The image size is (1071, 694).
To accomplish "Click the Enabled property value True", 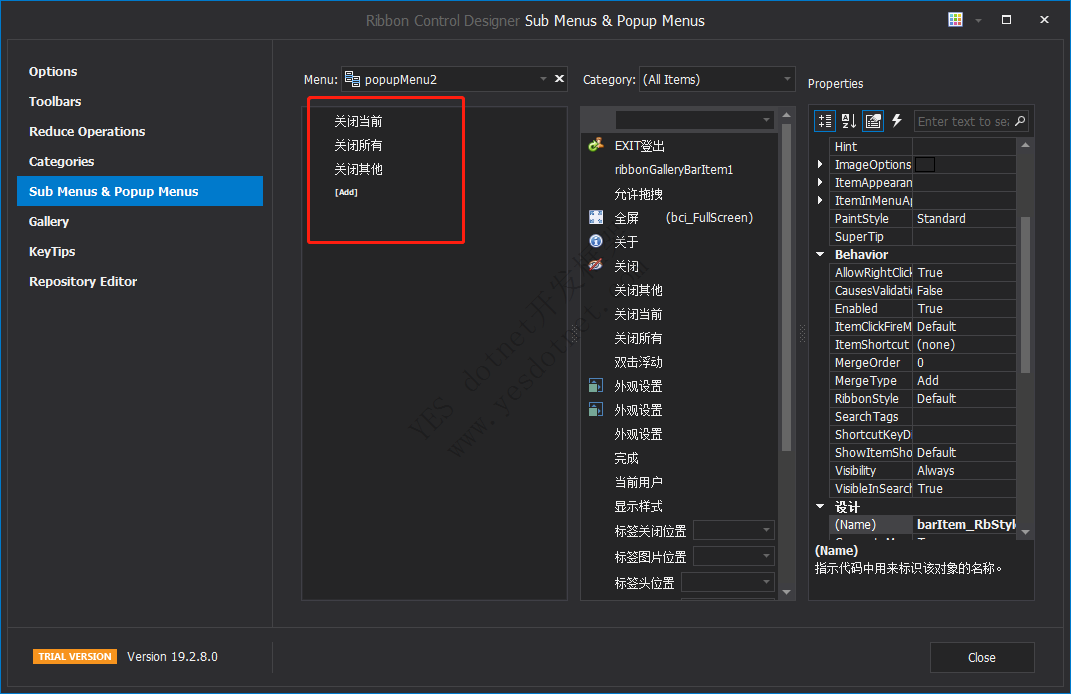I will (930, 309).
